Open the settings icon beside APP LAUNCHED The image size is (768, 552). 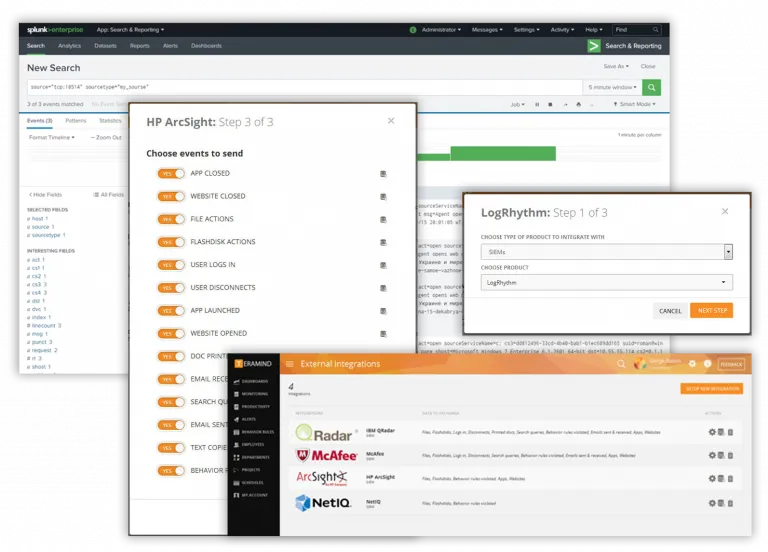383,311
